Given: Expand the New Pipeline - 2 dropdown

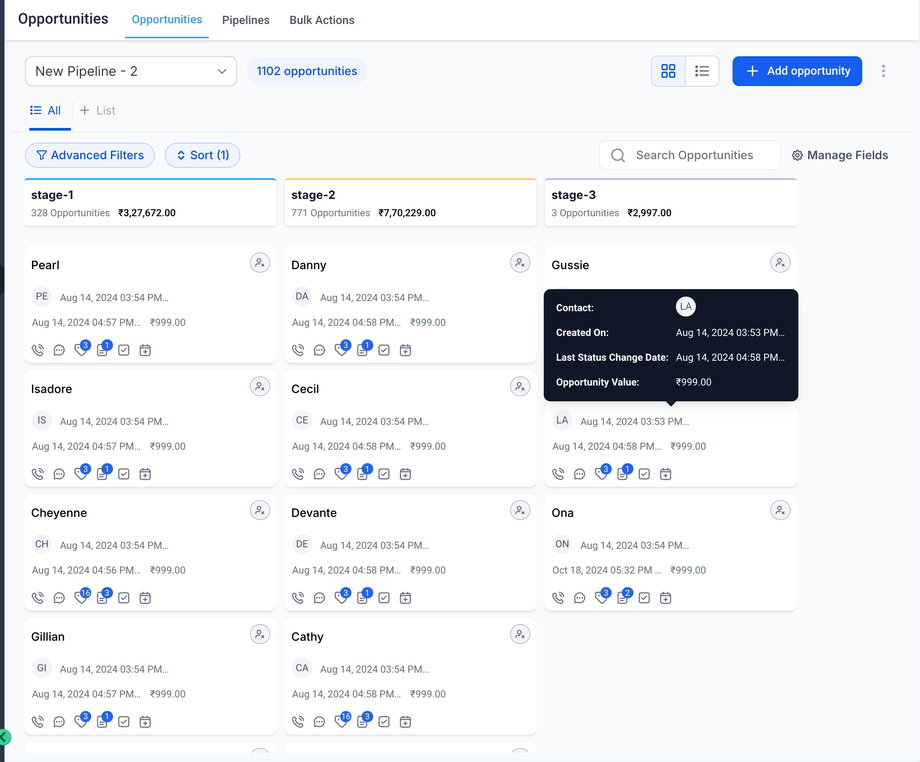Looking at the screenshot, I should (x=131, y=71).
